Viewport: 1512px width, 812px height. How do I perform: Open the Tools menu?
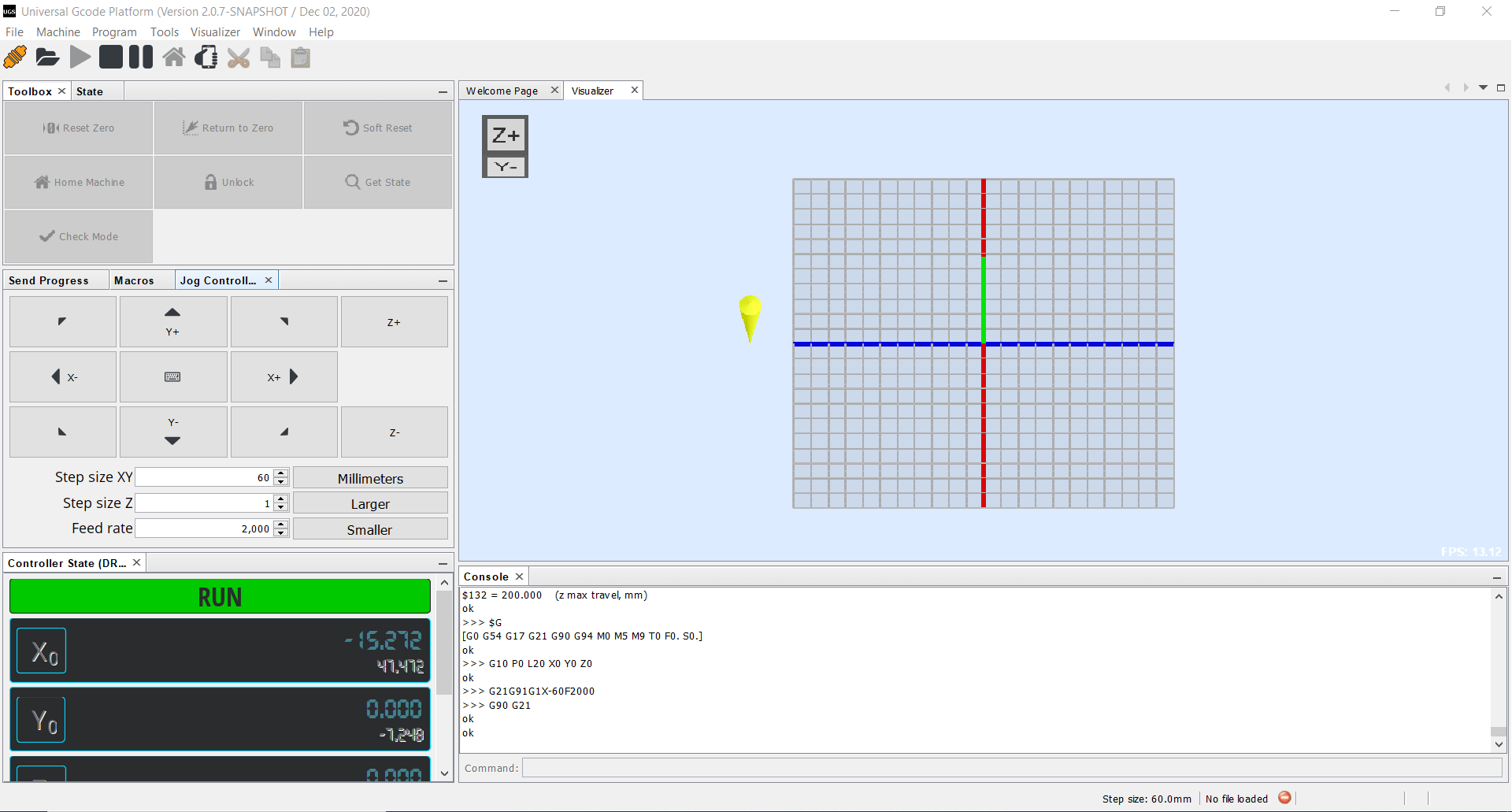point(165,32)
